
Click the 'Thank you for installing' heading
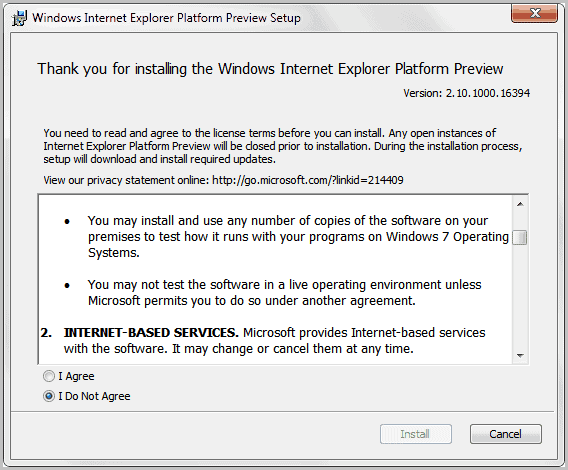(x=270, y=69)
